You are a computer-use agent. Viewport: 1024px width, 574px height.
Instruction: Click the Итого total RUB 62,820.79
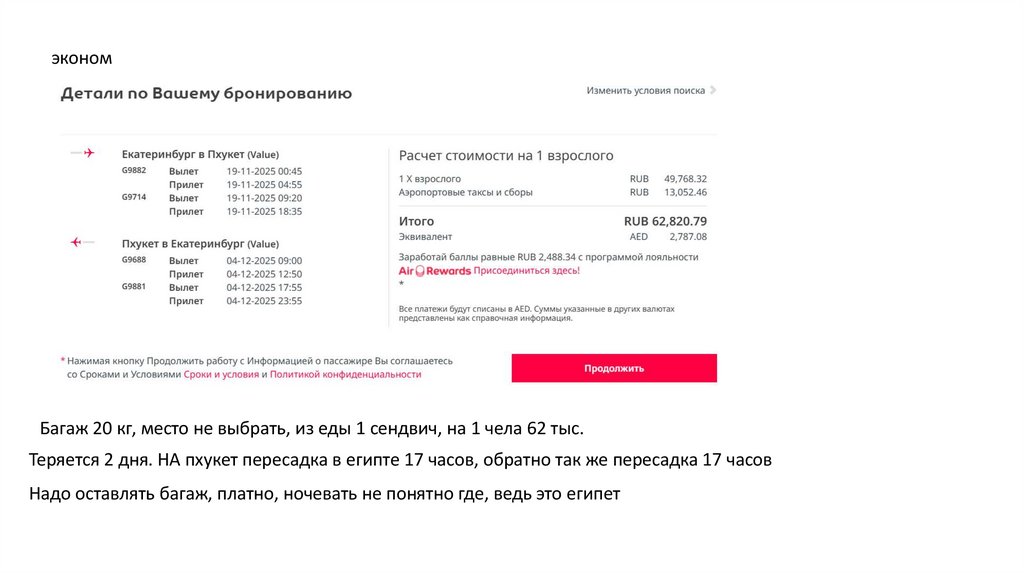[665, 221]
